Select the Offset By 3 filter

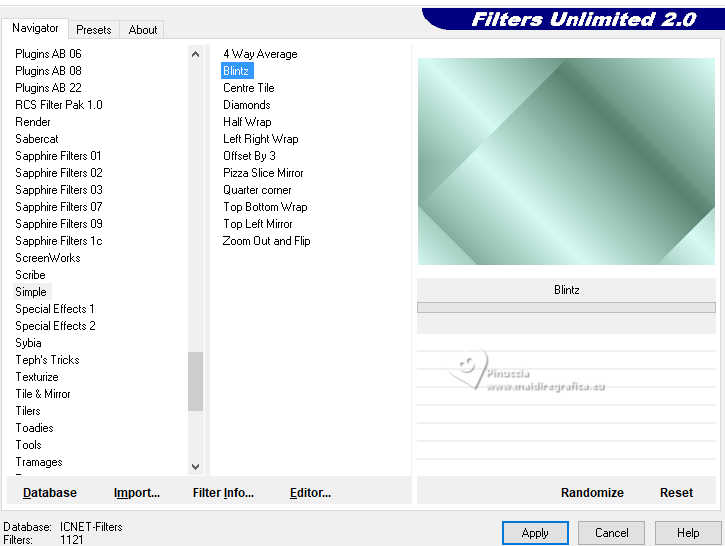tap(249, 156)
